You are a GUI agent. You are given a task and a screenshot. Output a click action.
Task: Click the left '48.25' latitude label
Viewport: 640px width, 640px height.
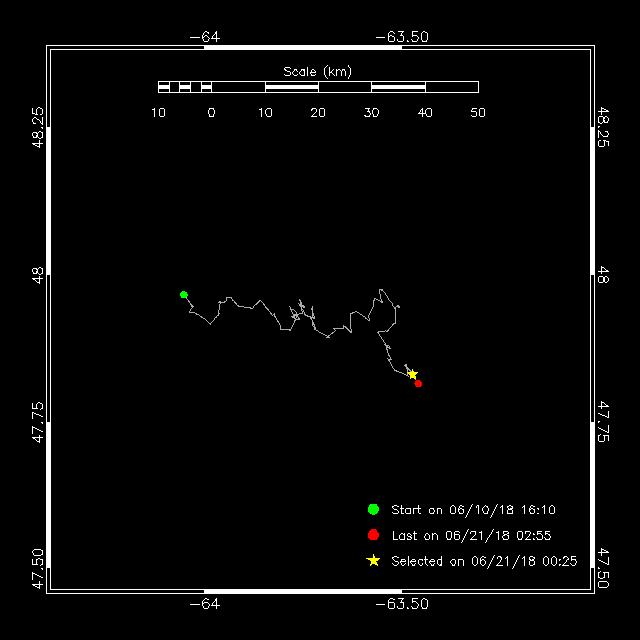[x=37, y=127]
